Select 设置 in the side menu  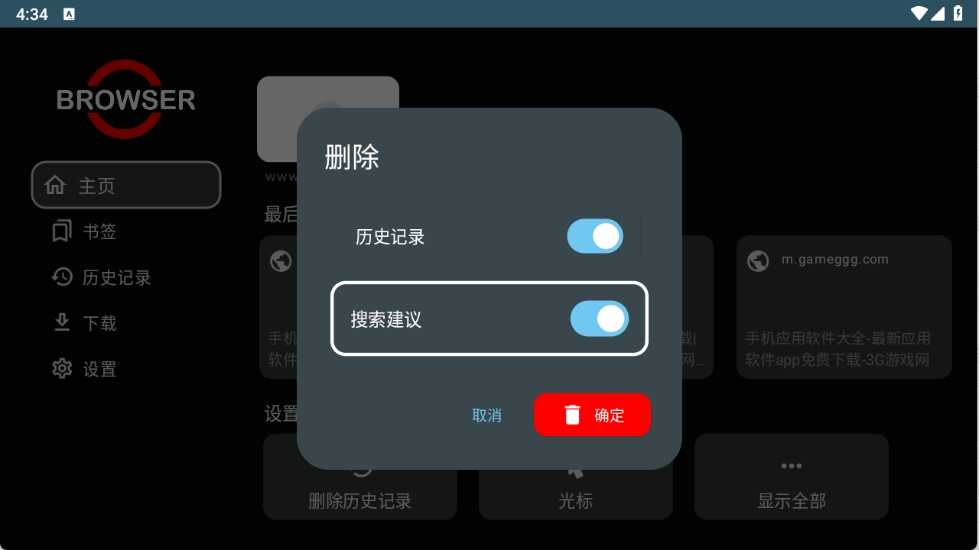(100, 369)
